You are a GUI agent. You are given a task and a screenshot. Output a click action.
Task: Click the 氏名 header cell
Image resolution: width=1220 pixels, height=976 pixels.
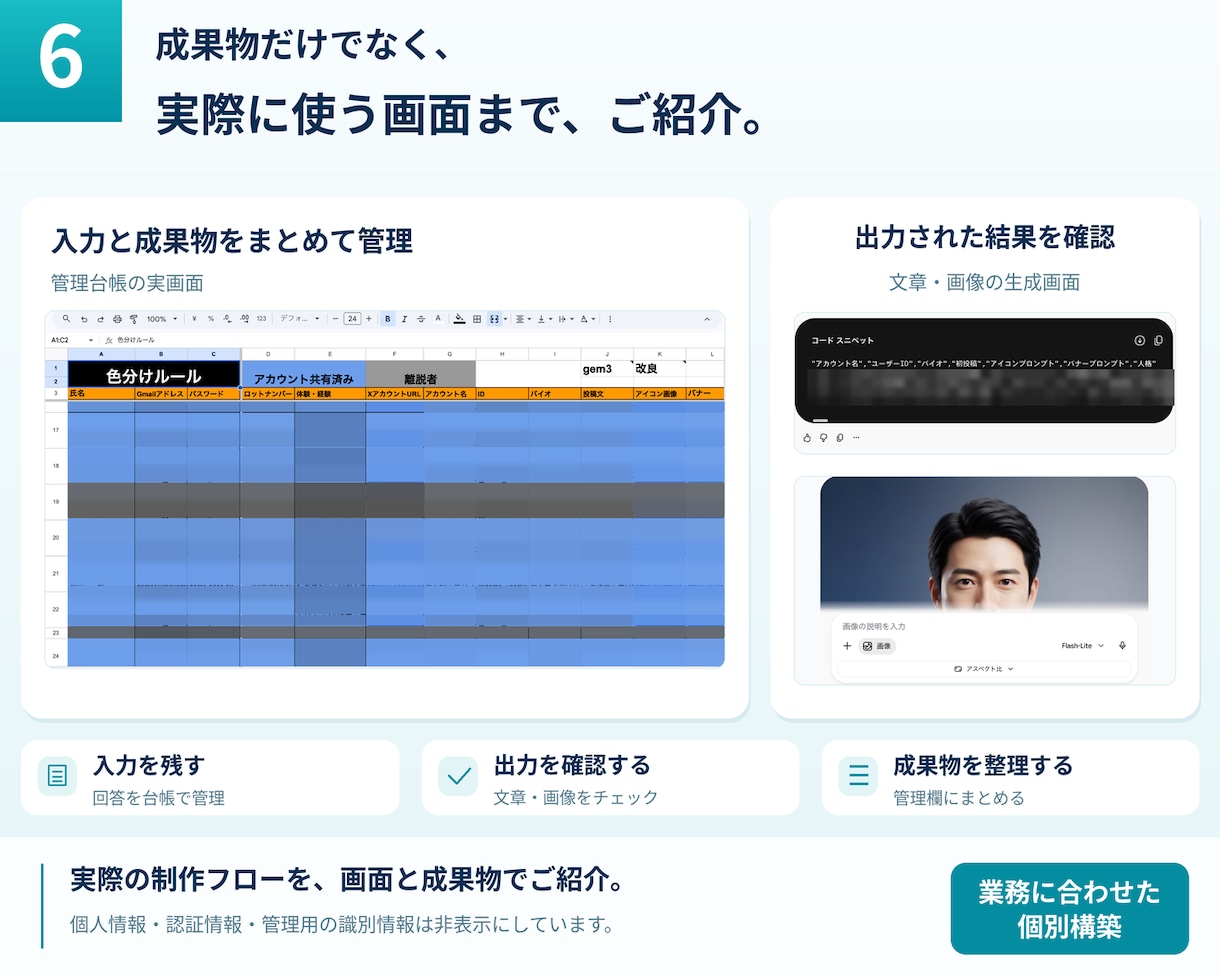(101, 394)
